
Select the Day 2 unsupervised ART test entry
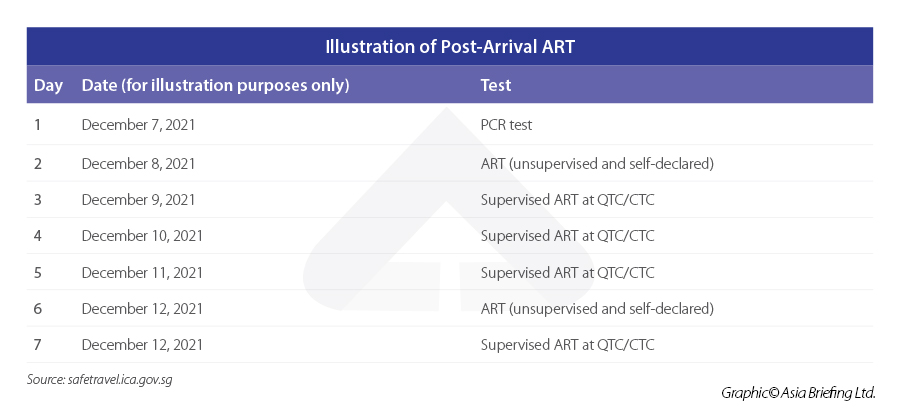[x=597, y=163]
